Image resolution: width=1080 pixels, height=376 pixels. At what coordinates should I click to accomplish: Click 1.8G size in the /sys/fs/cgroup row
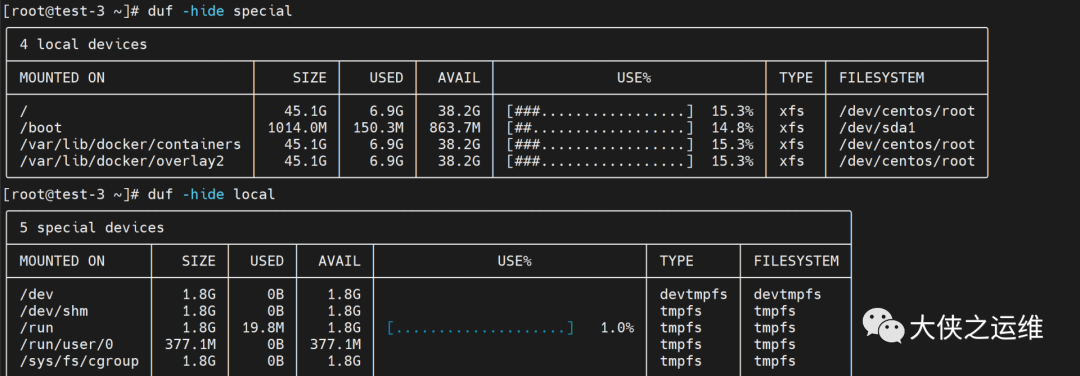198,361
